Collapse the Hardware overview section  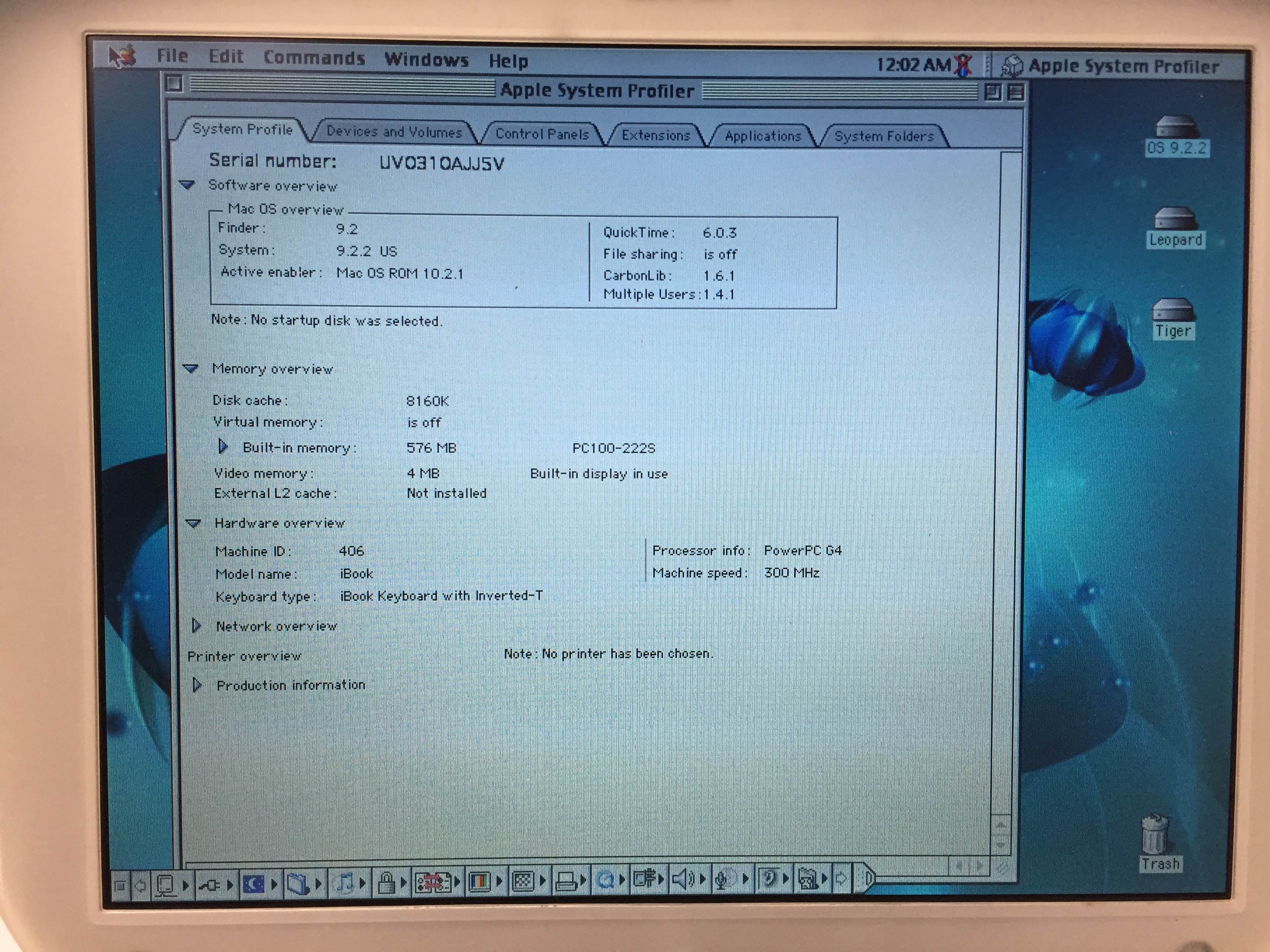pyautogui.click(x=193, y=523)
